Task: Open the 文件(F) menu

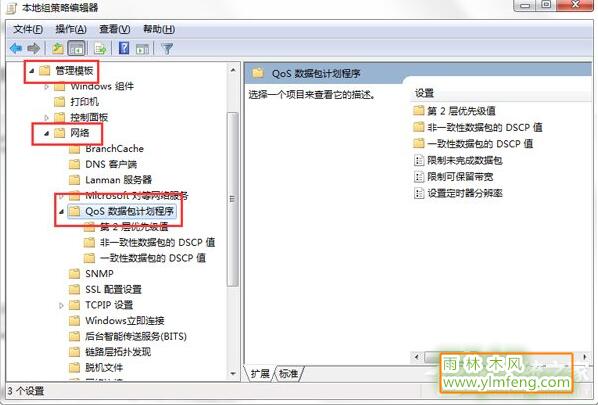Action: coord(28,29)
